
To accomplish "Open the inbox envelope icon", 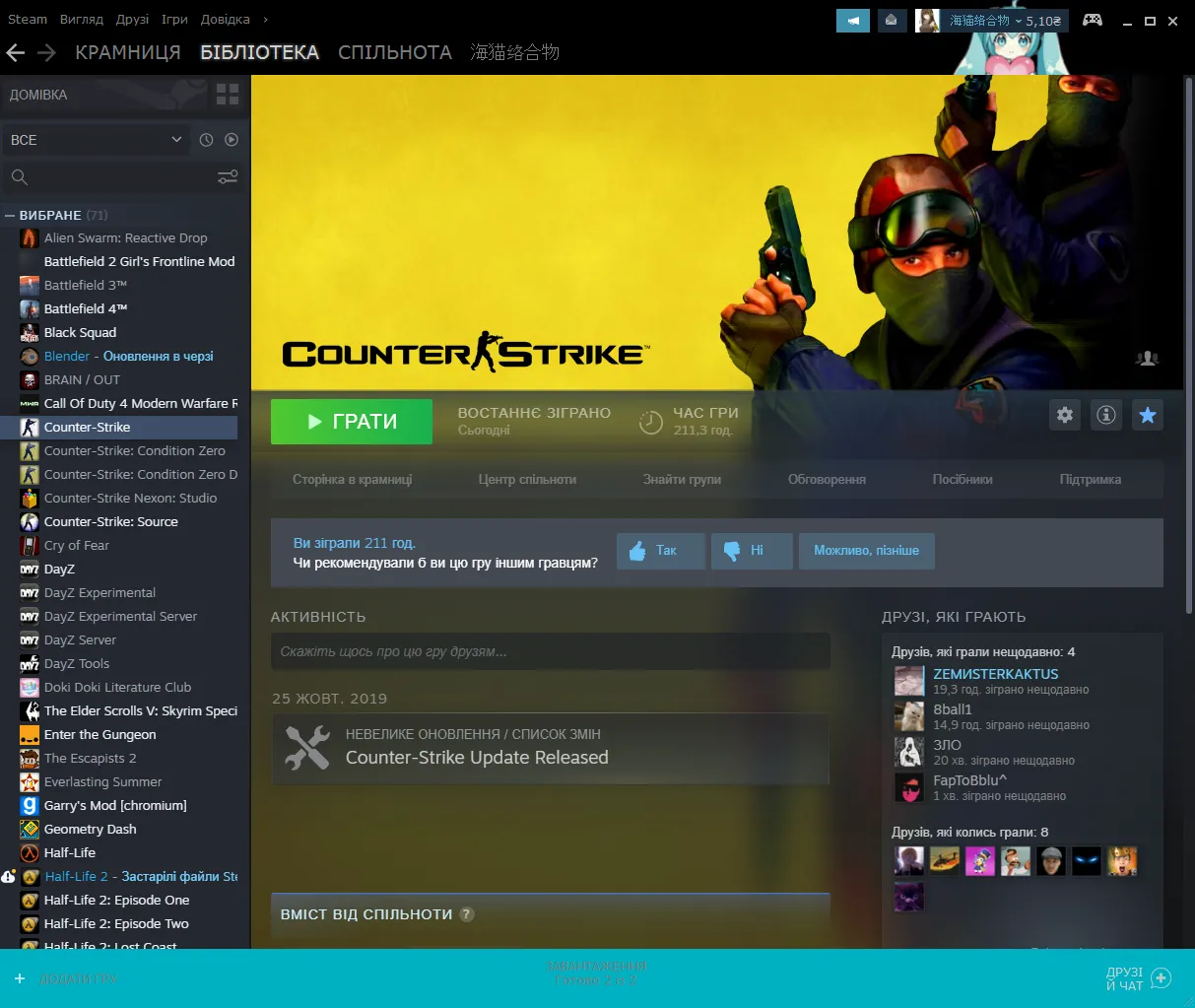I will (892, 20).
